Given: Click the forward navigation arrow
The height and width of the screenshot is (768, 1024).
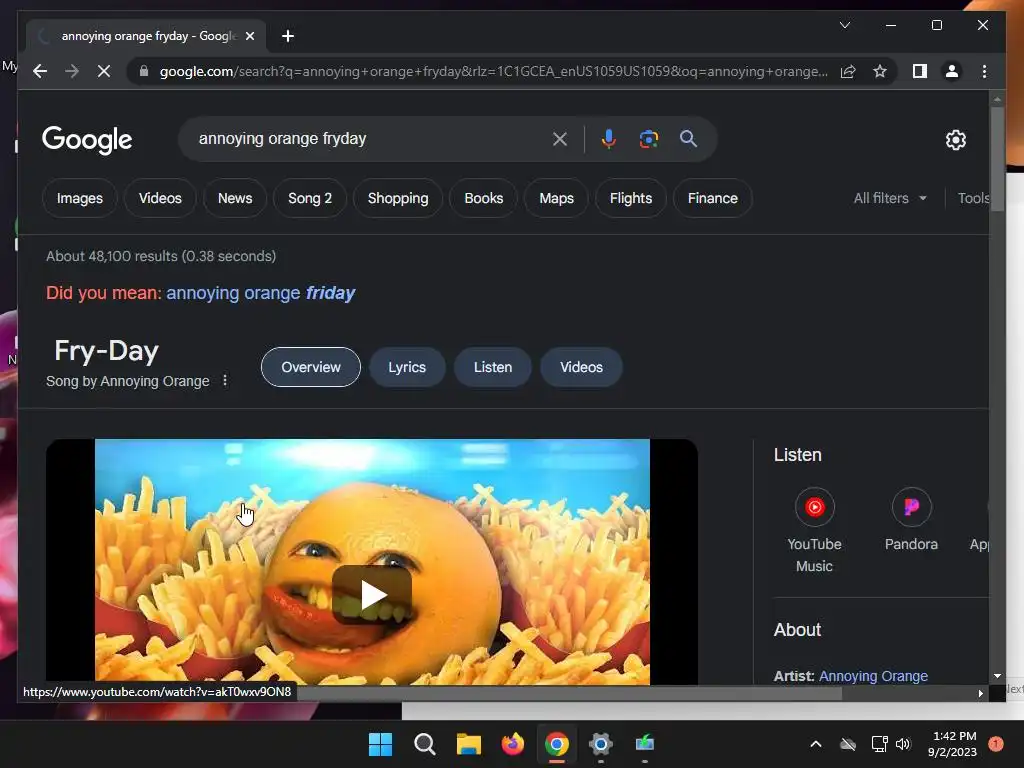Looking at the screenshot, I should click(72, 71).
